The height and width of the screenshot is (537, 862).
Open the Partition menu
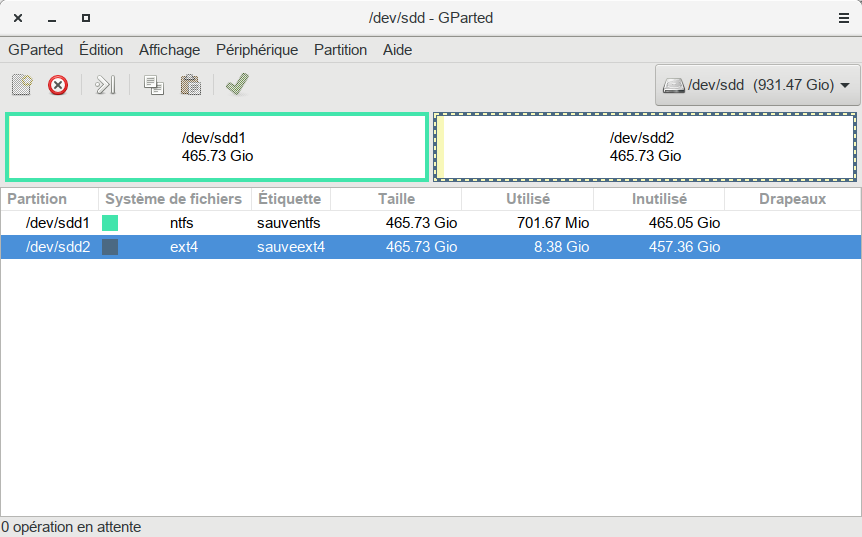340,50
